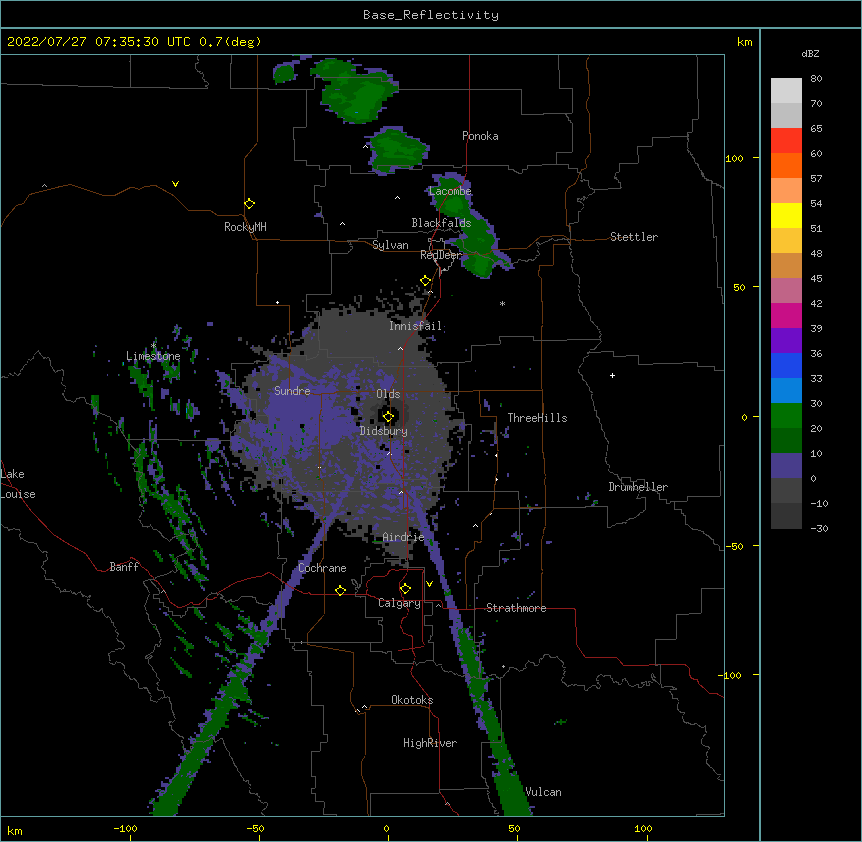Viewport: 862px width, 842px height.
Task: Pick the light gray 70-80 dBZ legend swatch
Action: pyautogui.click(x=786, y=91)
